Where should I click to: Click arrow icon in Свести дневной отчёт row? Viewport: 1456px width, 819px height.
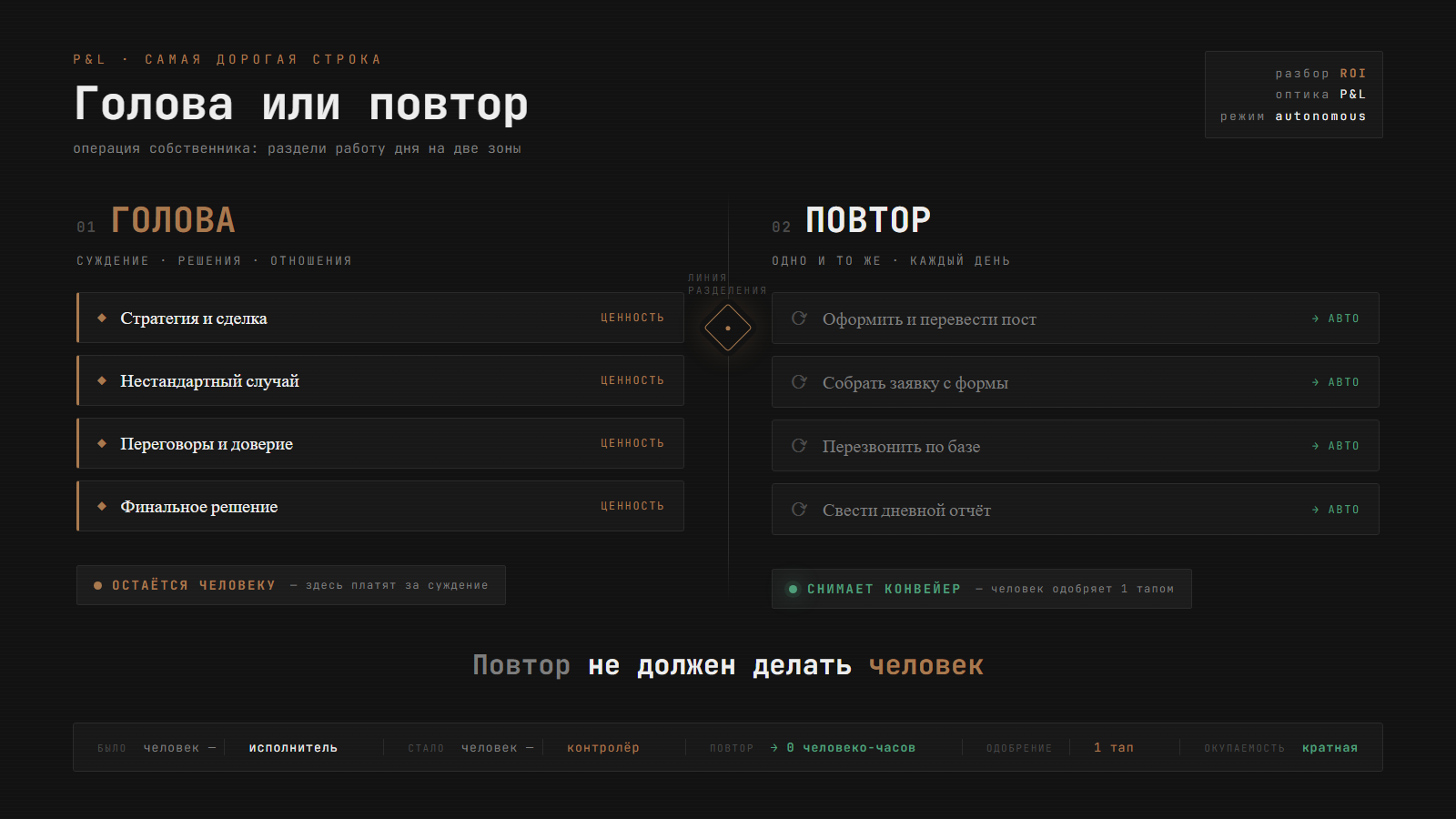pyautogui.click(x=1316, y=510)
